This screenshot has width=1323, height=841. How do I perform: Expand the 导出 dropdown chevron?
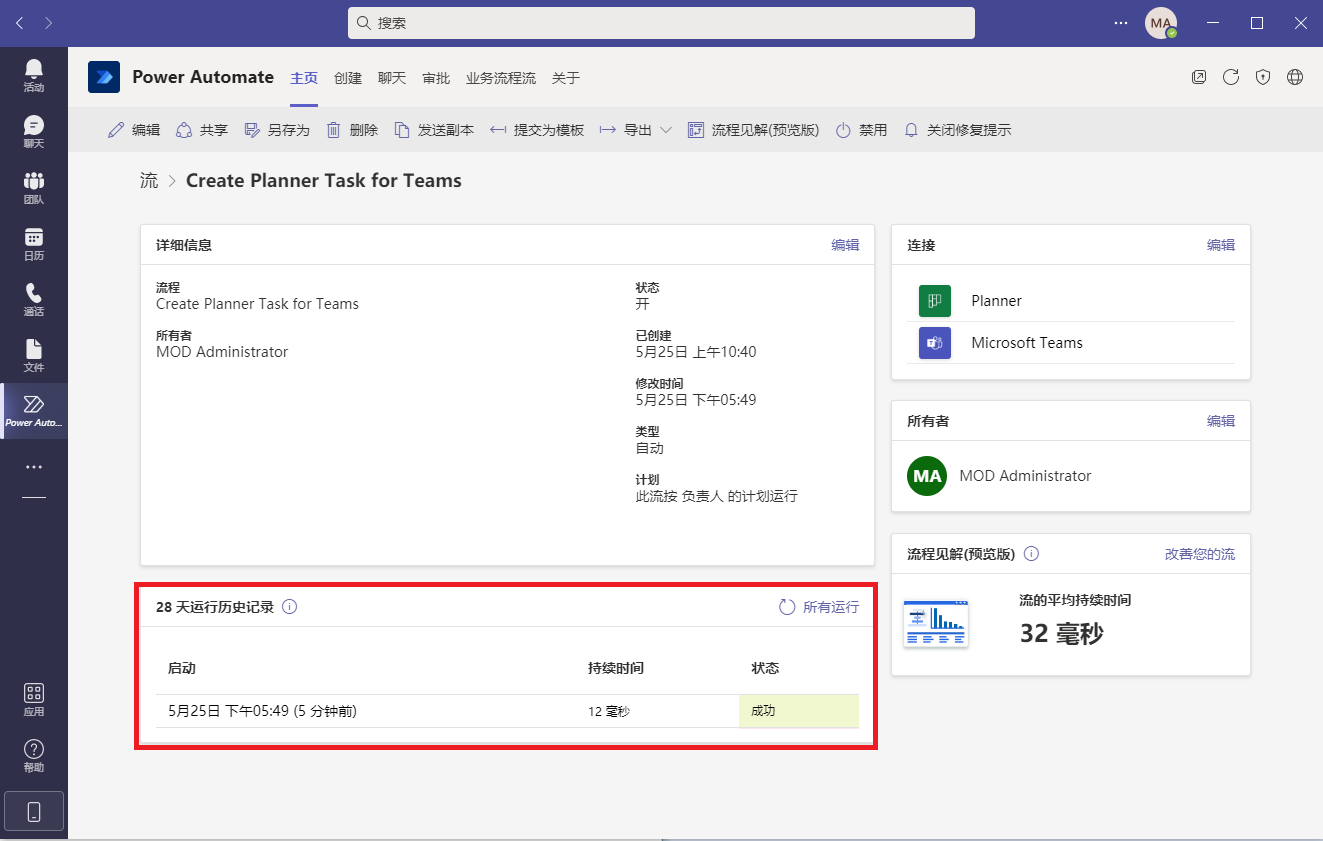666,130
